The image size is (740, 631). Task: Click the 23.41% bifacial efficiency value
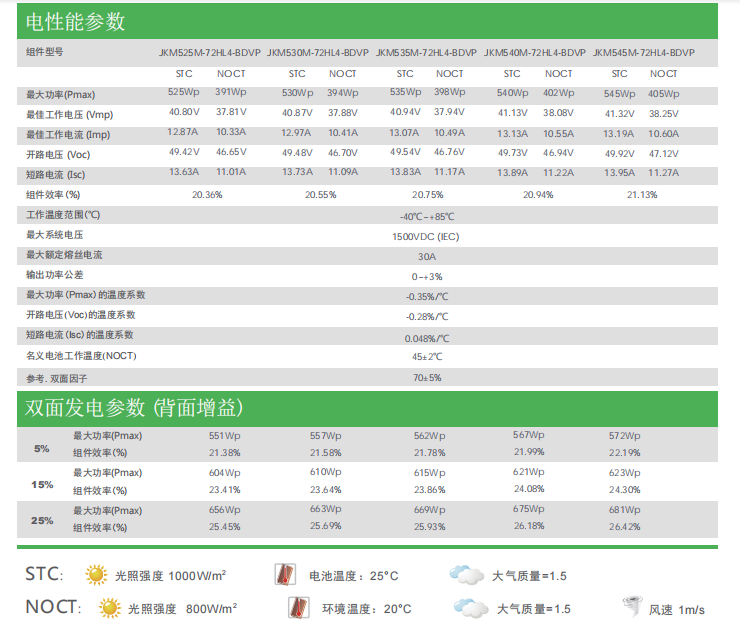click(225, 490)
